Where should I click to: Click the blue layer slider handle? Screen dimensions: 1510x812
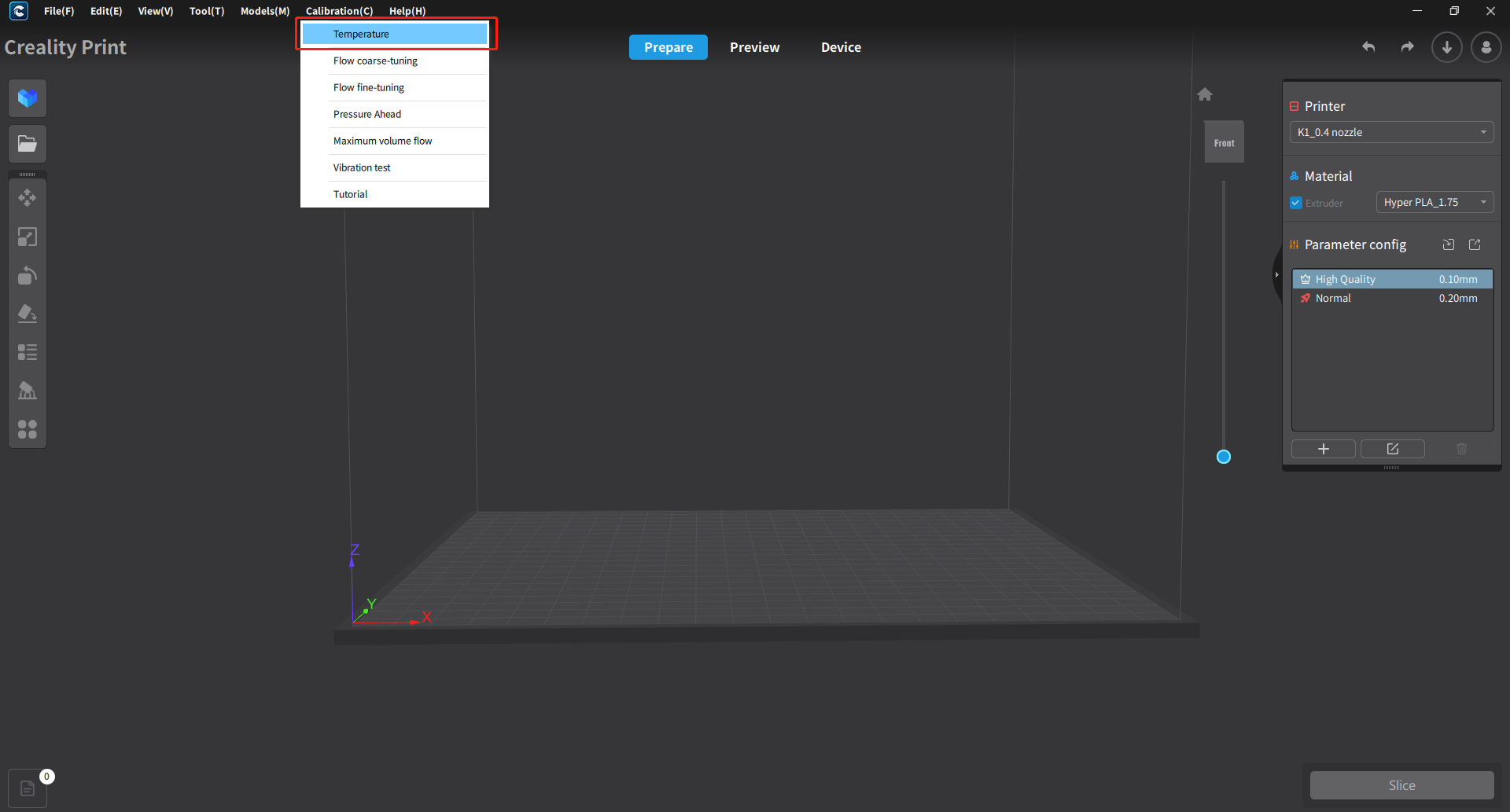pyautogui.click(x=1224, y=457)
